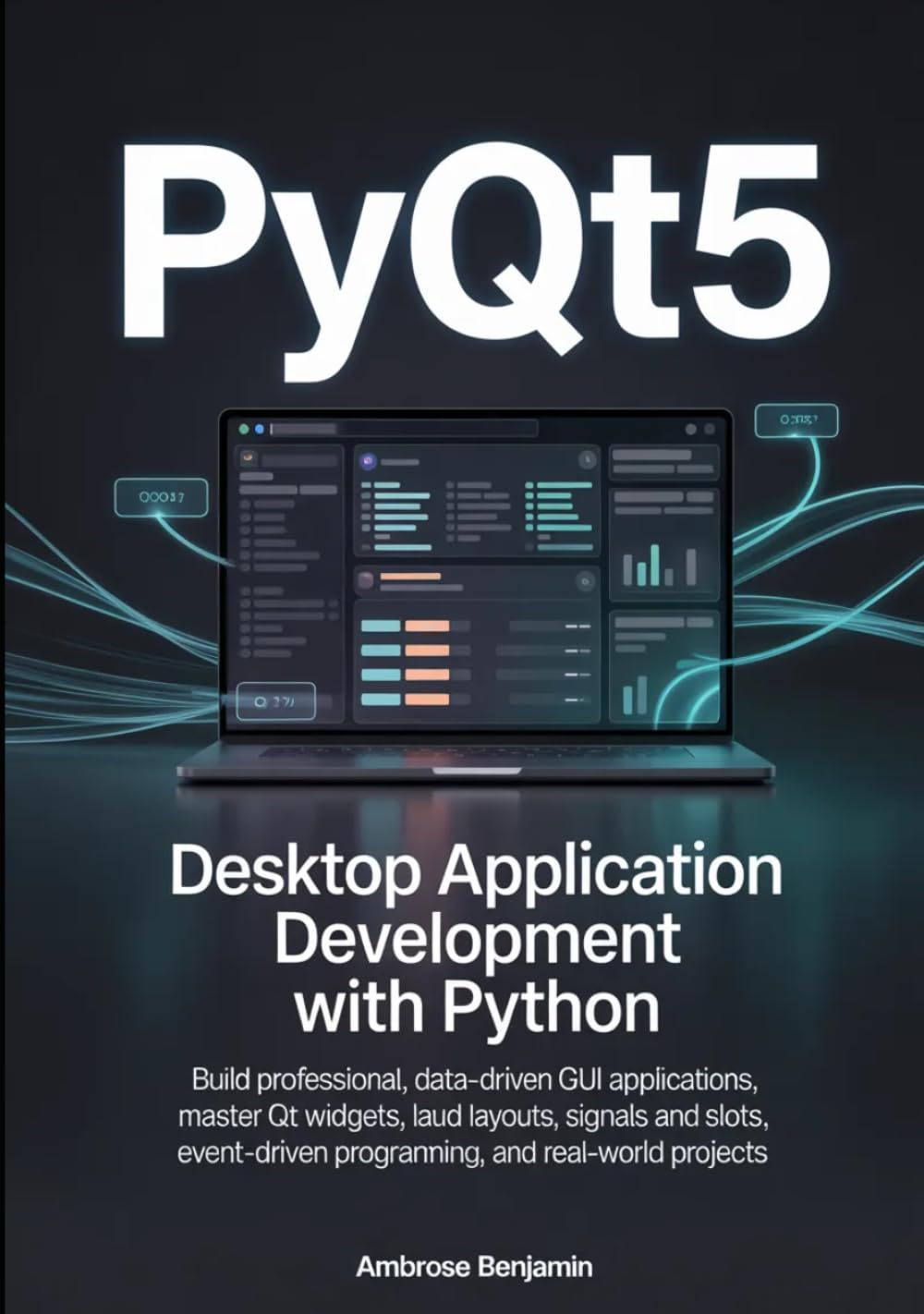Viewport: 924px width, 1314px height.
Task: Click the author name "Ambrose Benjamin"
Action: pos(474,1266)
